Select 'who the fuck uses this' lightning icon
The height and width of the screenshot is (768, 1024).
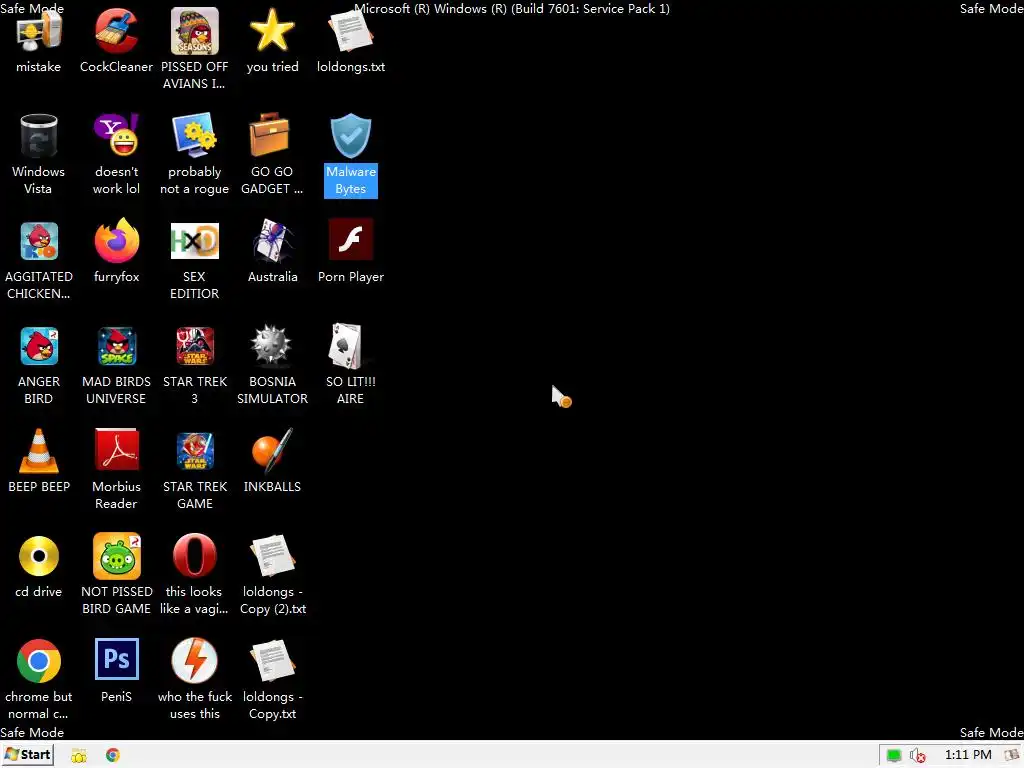point(195,661)
